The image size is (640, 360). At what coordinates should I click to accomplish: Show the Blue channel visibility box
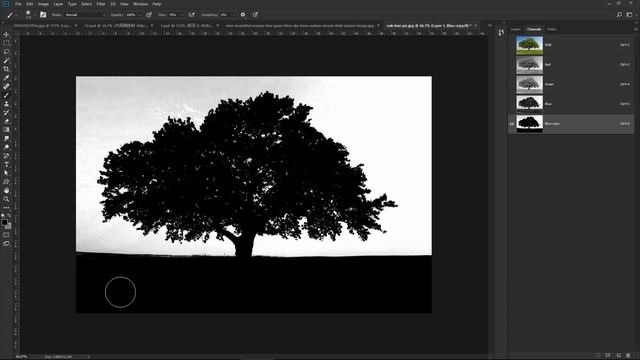click(512, 104)
